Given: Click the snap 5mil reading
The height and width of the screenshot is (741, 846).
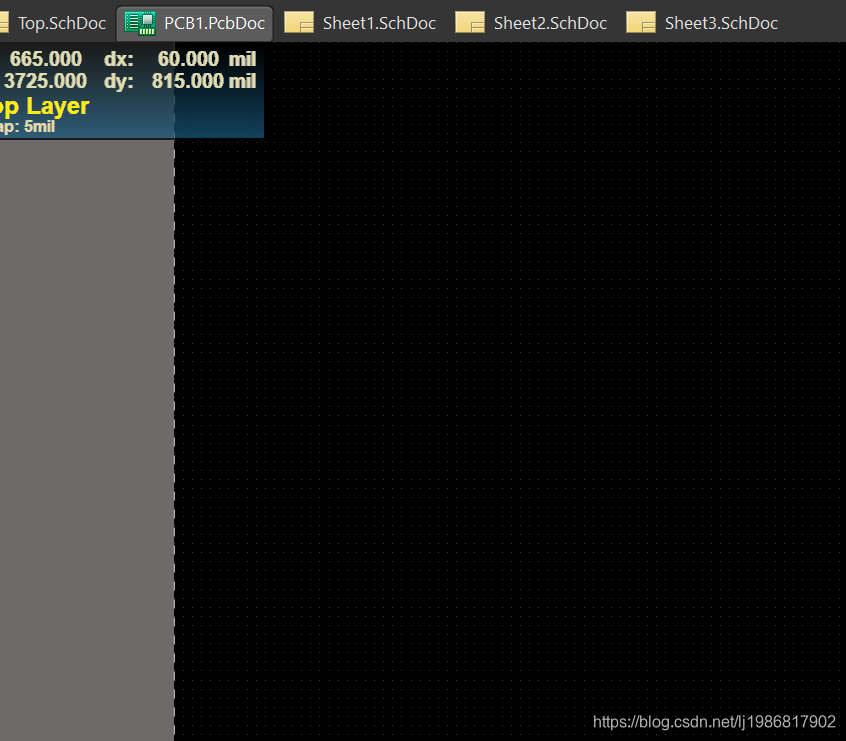Looking at the screenshot, I should point(27,127).
